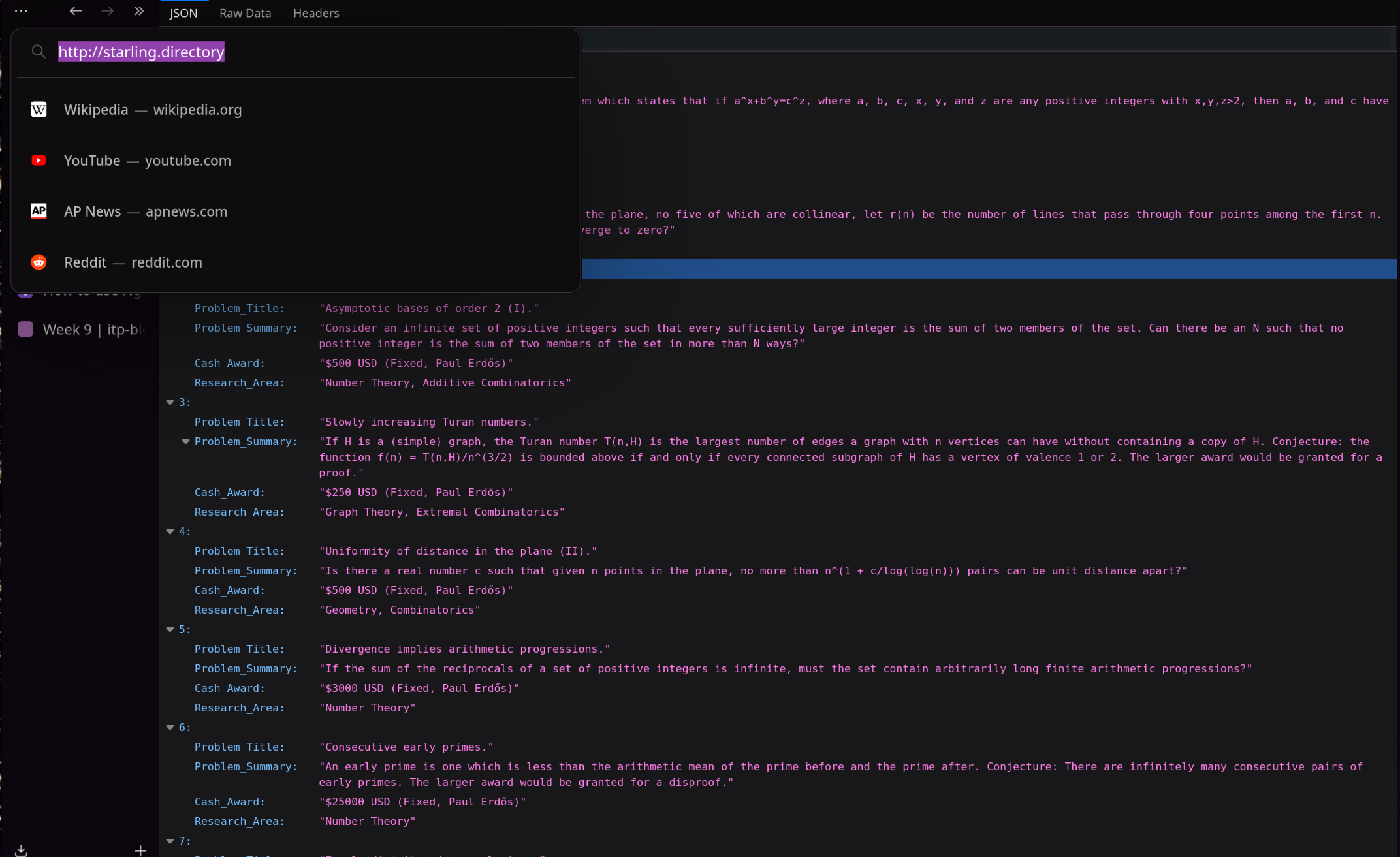Collapse JSON item 6
The height and width of the screenshot is (857, 1400).
point(170,728)
